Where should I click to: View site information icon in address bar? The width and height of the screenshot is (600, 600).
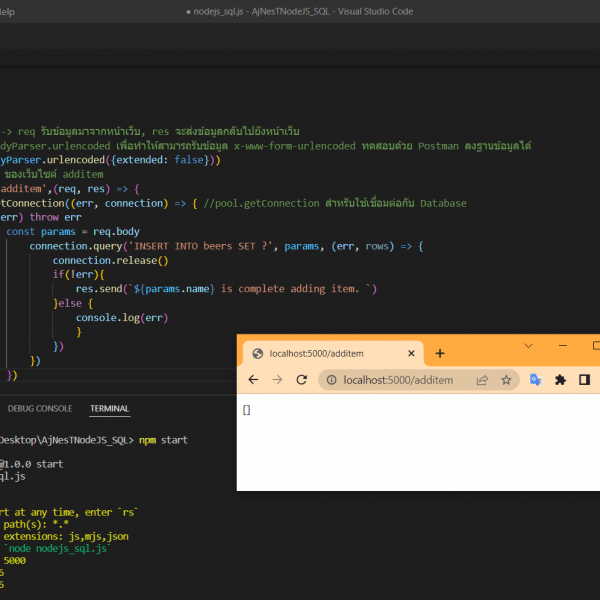click(x=330, y=380)
